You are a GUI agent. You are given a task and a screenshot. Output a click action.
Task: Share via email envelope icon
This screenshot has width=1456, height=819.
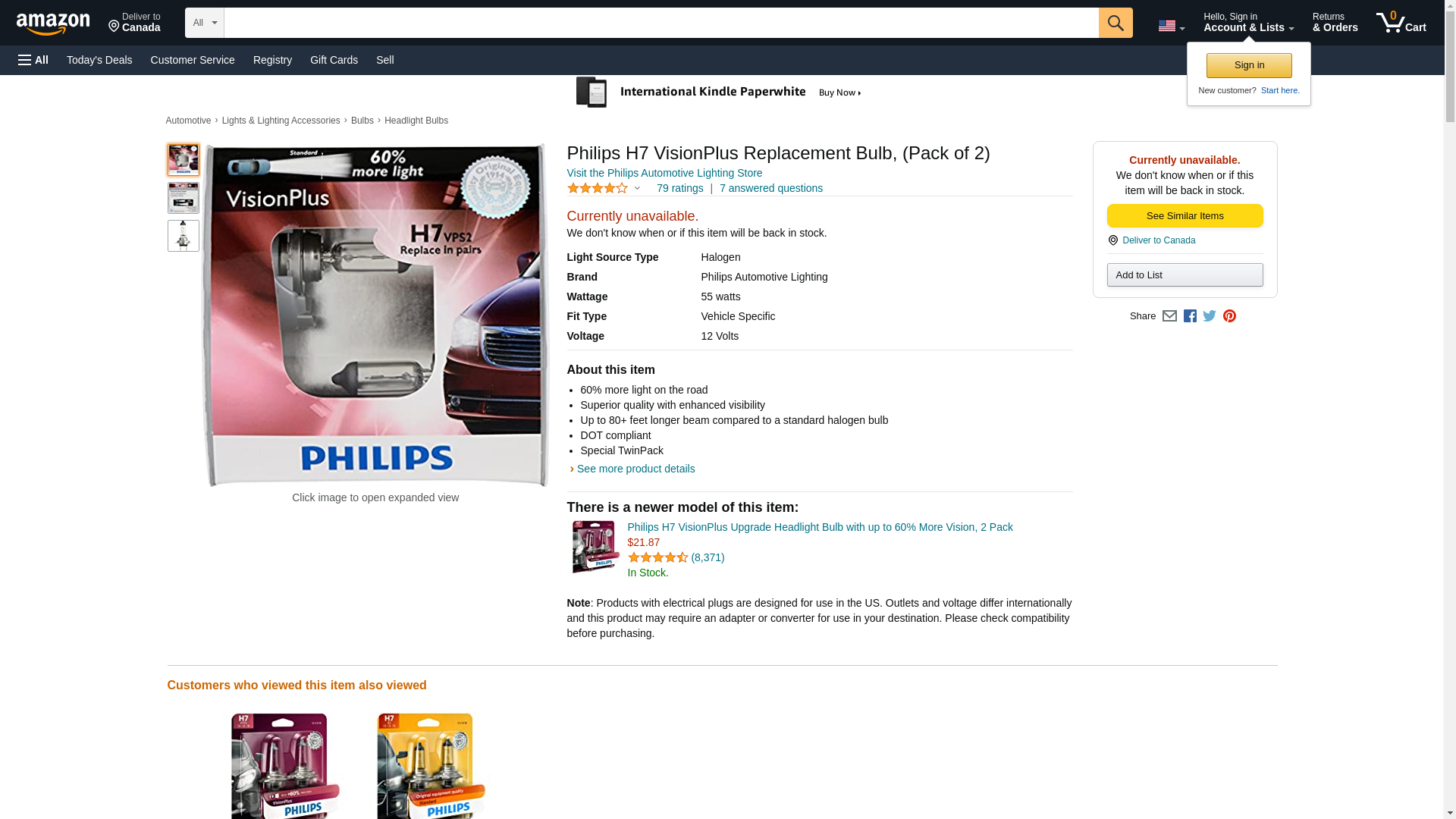(1169, 316)
